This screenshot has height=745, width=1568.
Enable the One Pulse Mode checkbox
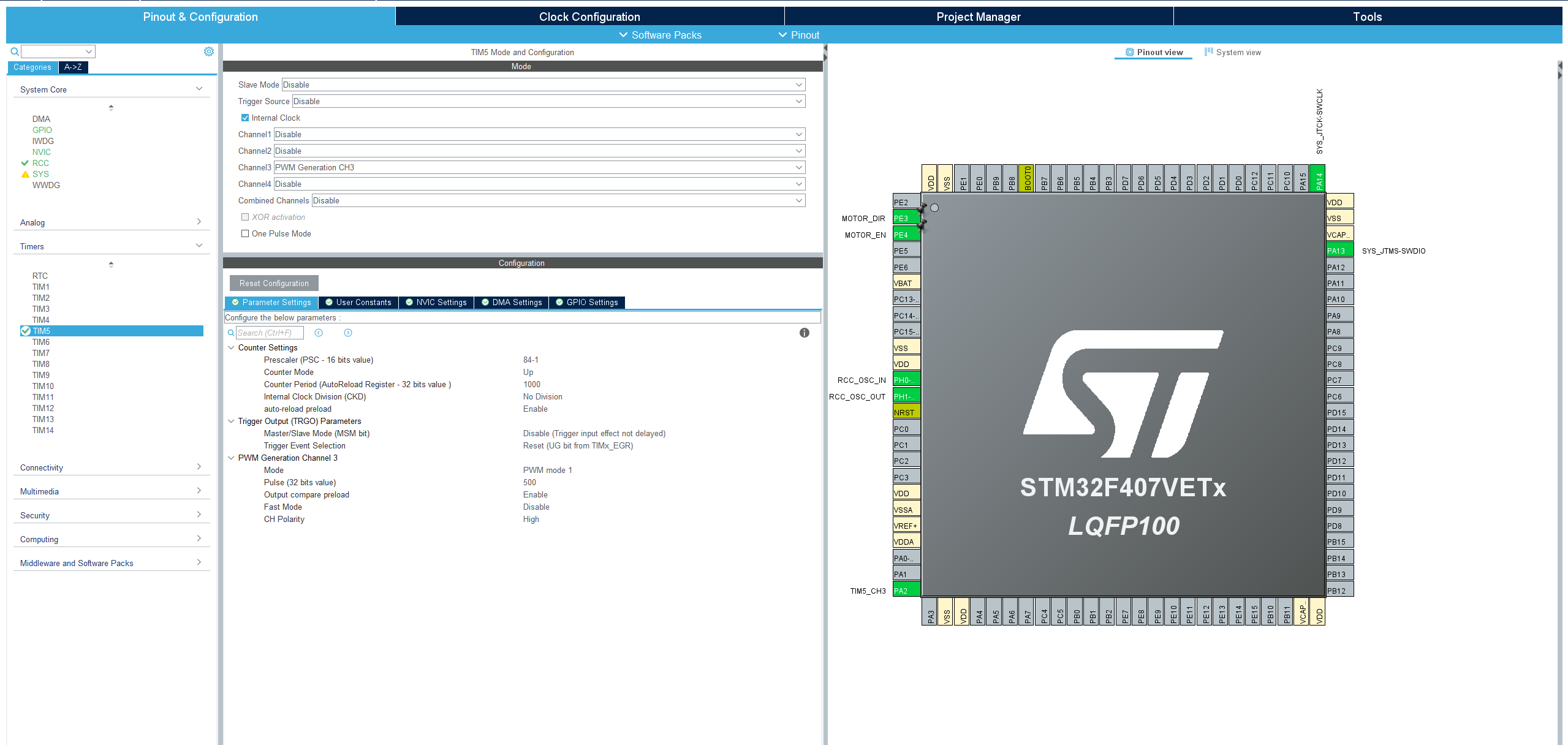[x=245, y=233]
